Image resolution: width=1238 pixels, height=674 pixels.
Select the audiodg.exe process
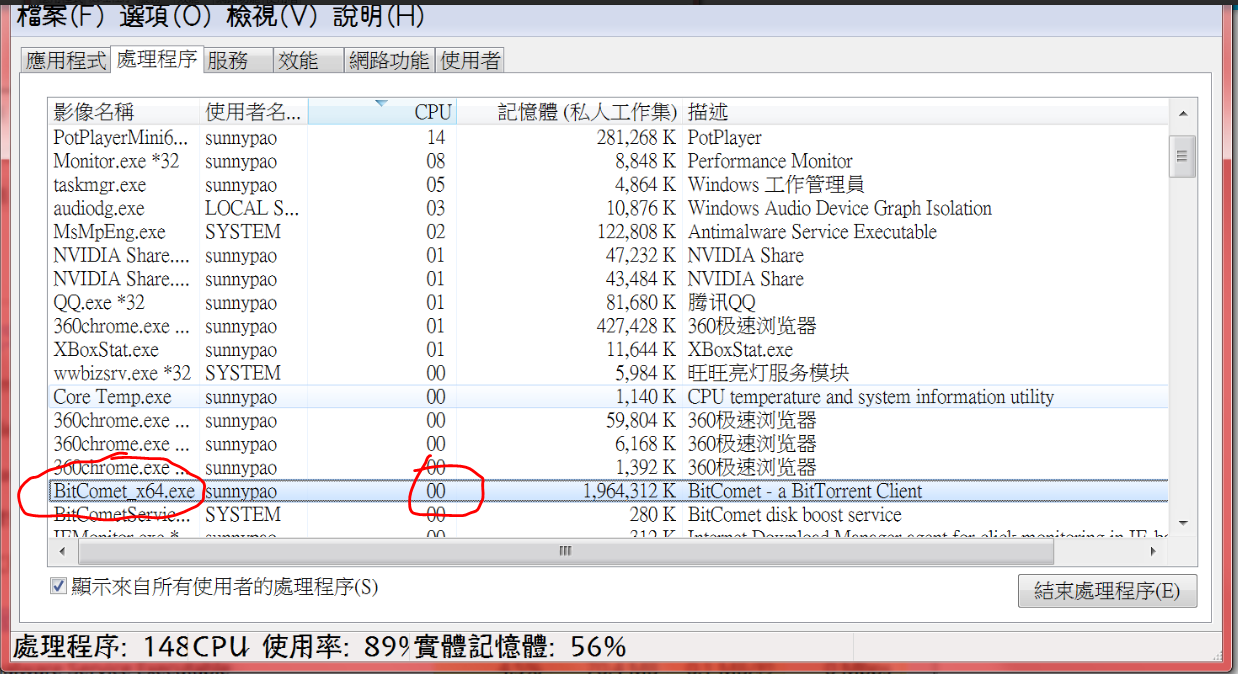tap(609, 208)
